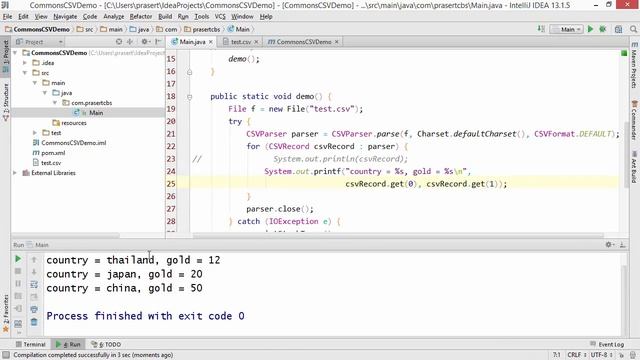The image size is (640, 360).
Task: Open the 6: TODO tool window
Action: pos(106,344)
